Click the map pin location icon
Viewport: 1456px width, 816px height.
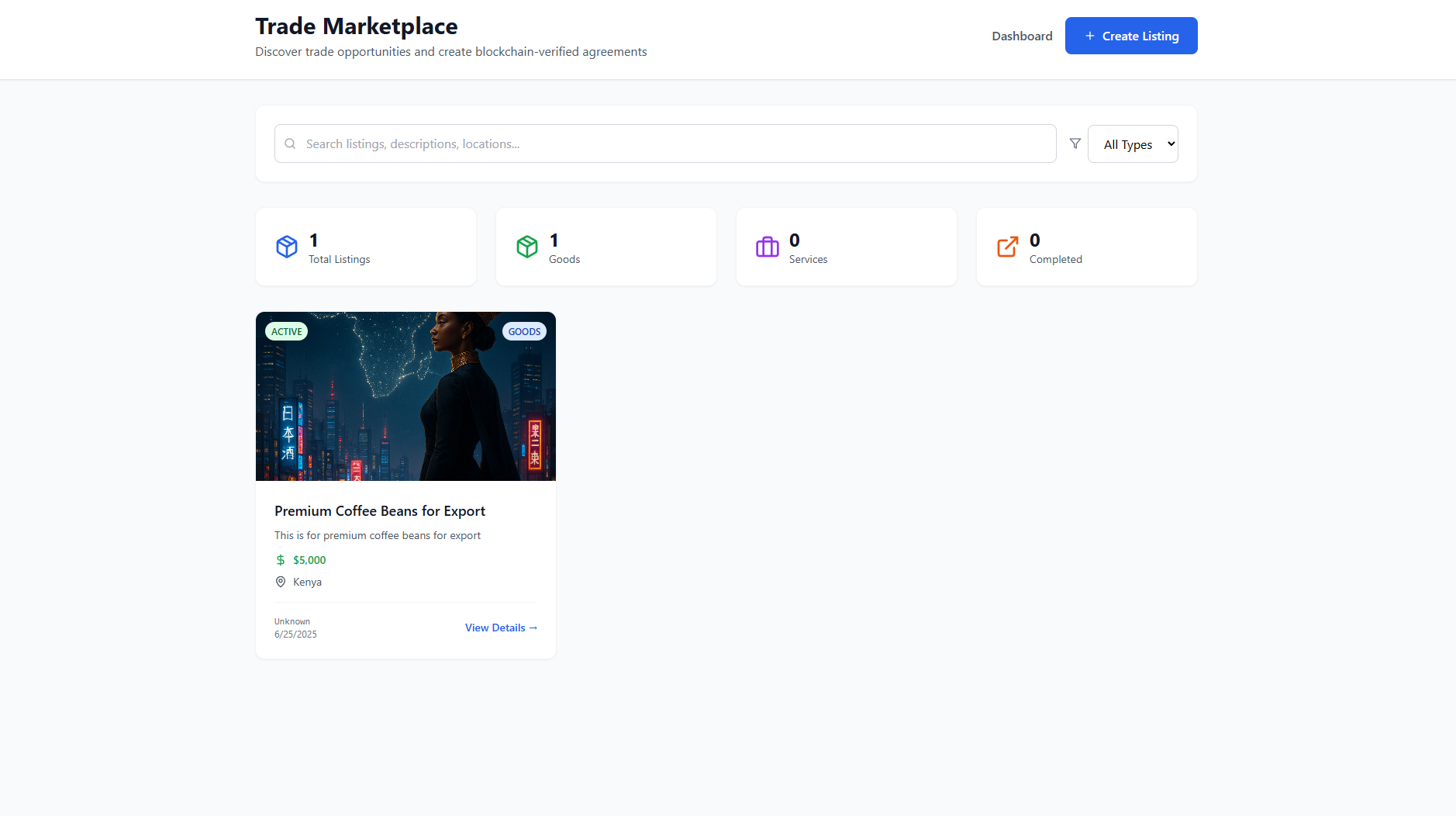pyautogui.click(x=281, y=582)
